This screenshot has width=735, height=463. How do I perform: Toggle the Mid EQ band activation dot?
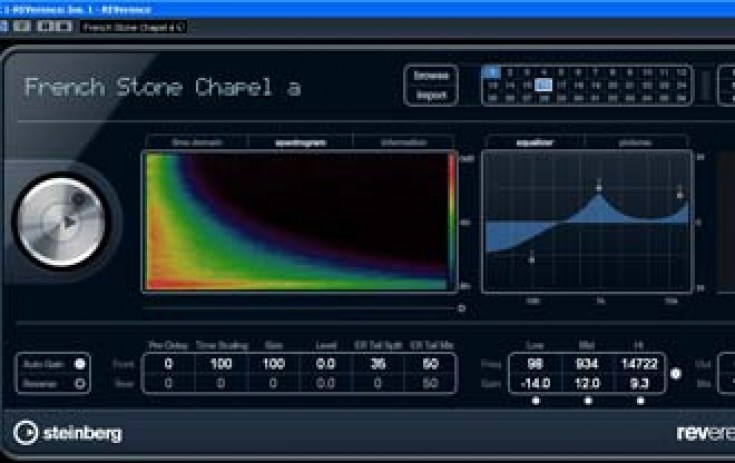tap(588, 401)
